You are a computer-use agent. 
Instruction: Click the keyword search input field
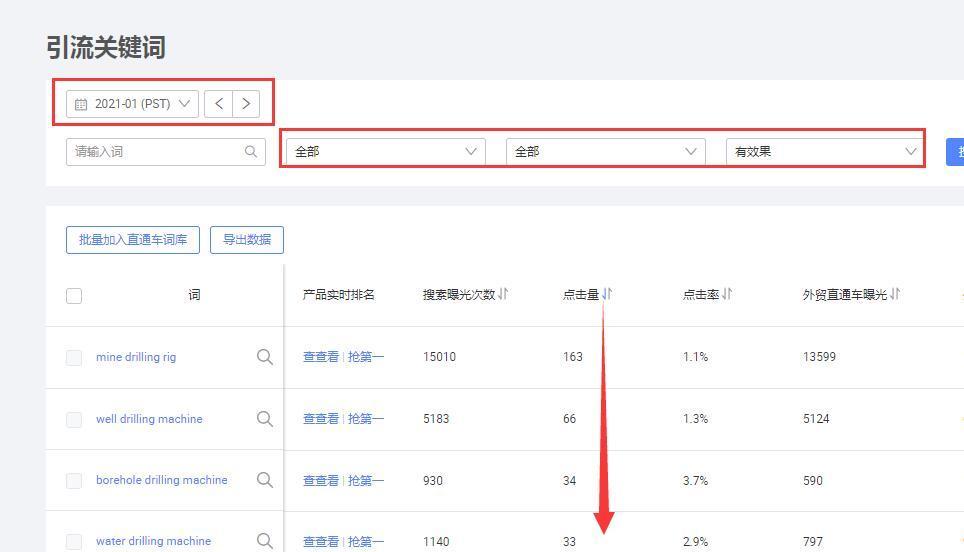(165, 152)
